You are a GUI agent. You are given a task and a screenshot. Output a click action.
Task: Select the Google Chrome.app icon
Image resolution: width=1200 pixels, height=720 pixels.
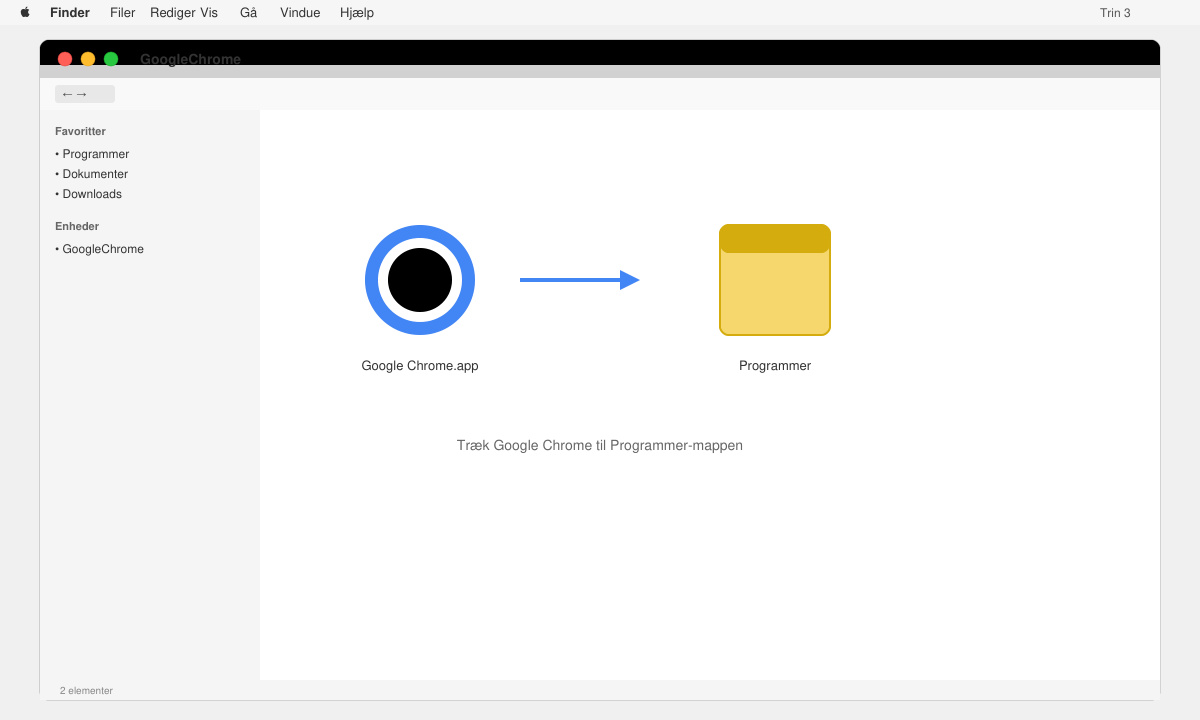click(420, 280)
